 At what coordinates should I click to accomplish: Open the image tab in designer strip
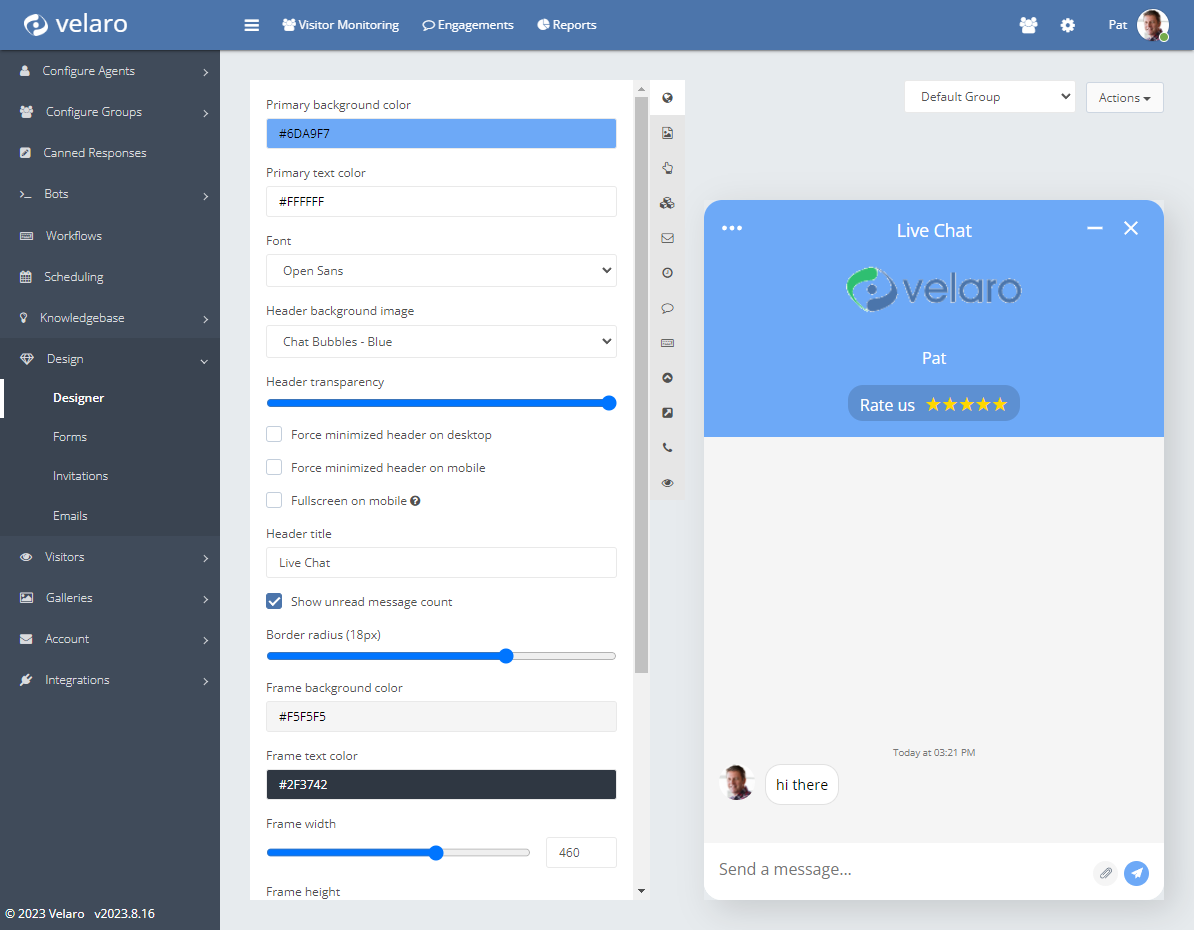(667, 133)
